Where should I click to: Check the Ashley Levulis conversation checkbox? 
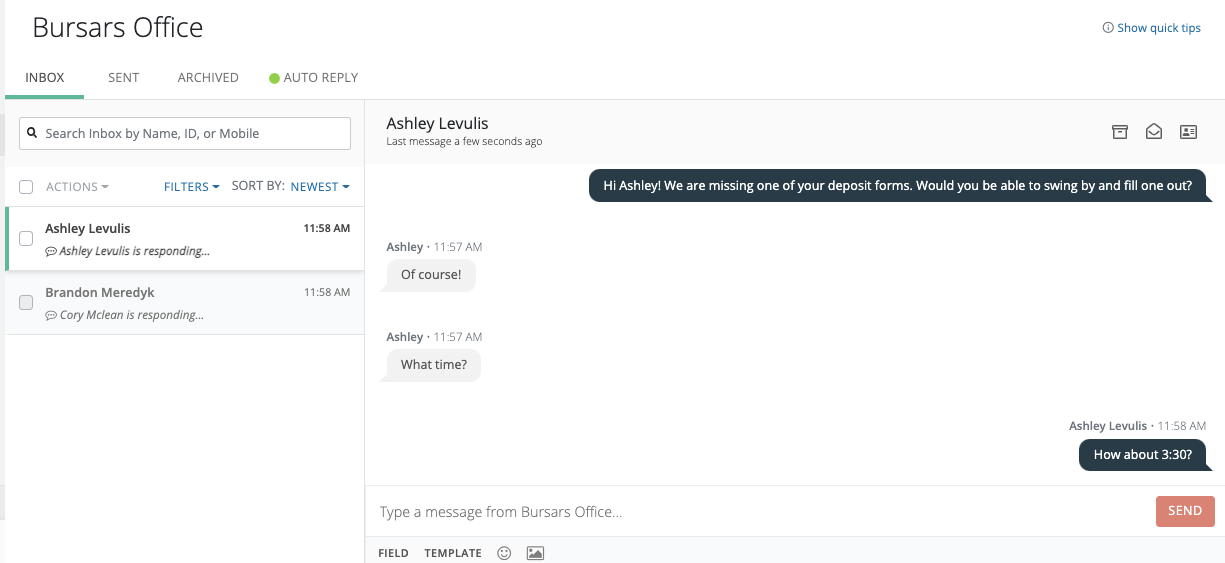click(26, 239)
